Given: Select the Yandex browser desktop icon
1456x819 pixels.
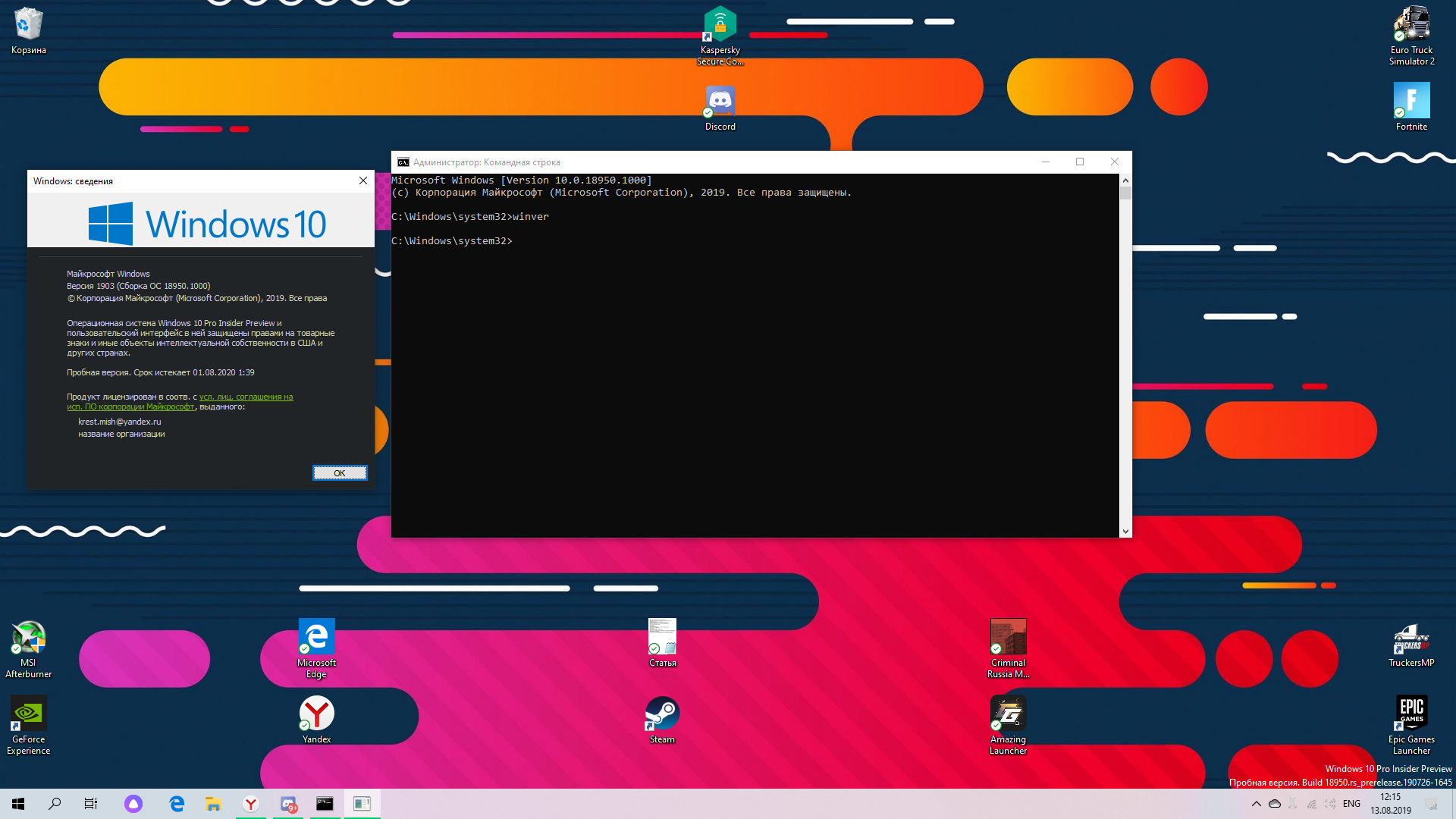Looking at the screenshot, I should pos(316,720).
